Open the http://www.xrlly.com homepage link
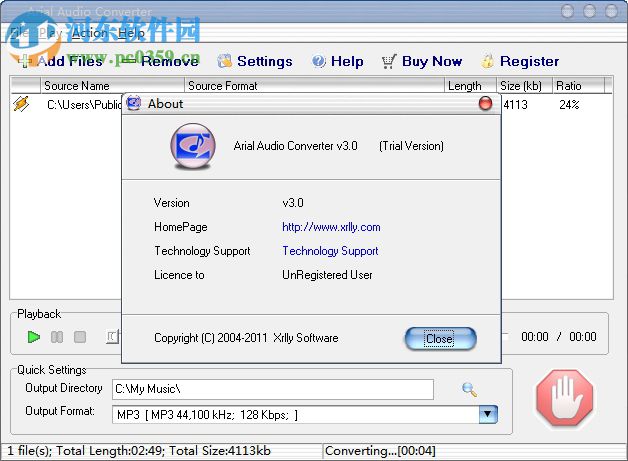The image size is (628, 461). pos(331,227)
